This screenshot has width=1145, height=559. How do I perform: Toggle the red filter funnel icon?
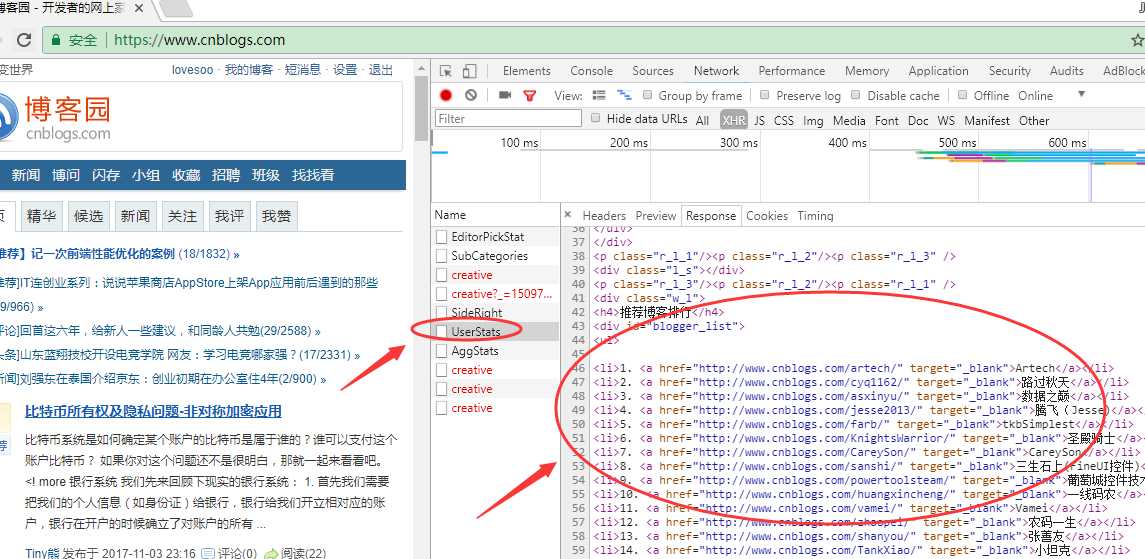pos(530,96)
